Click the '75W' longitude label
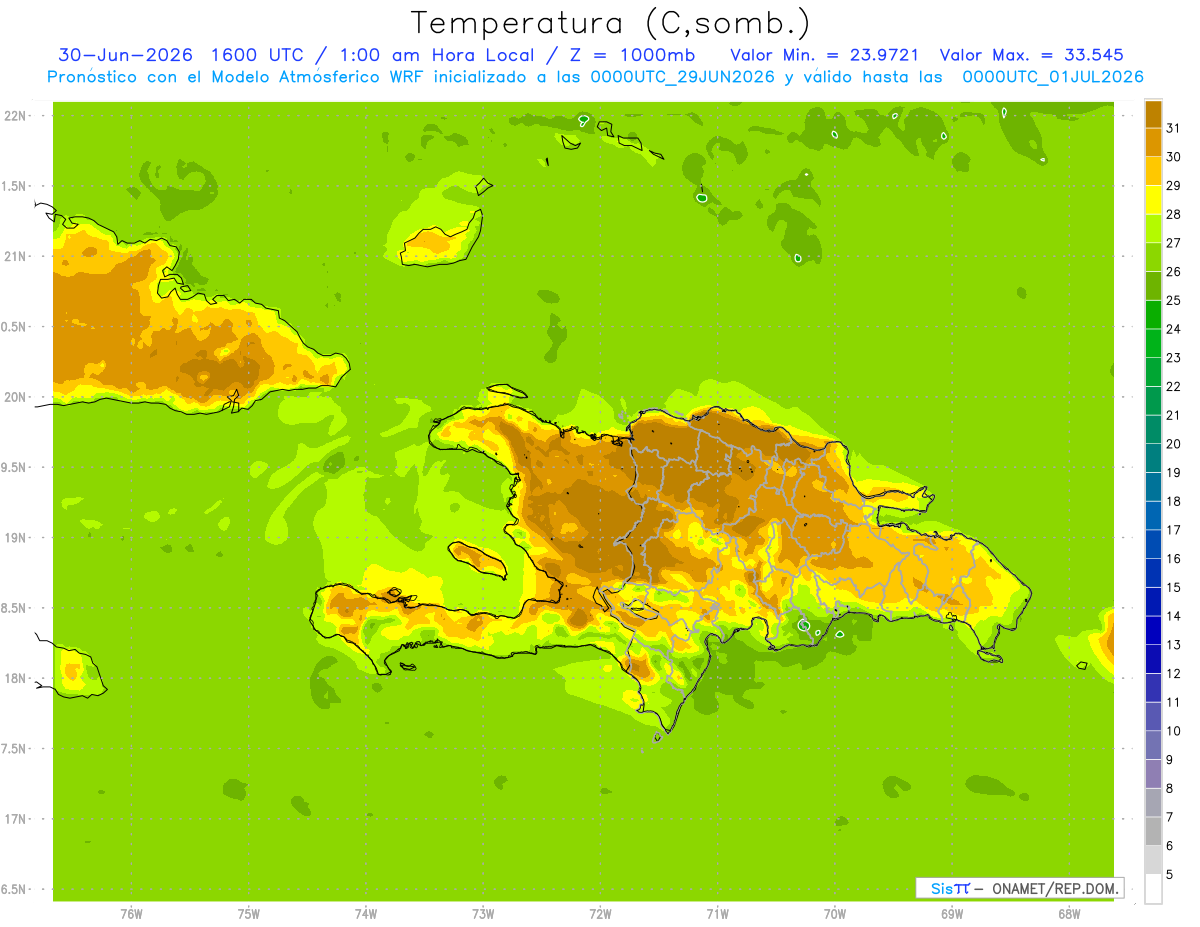The height and width of the screenshot is (927, 1200). pyautogui.click(x=248, y=914)
